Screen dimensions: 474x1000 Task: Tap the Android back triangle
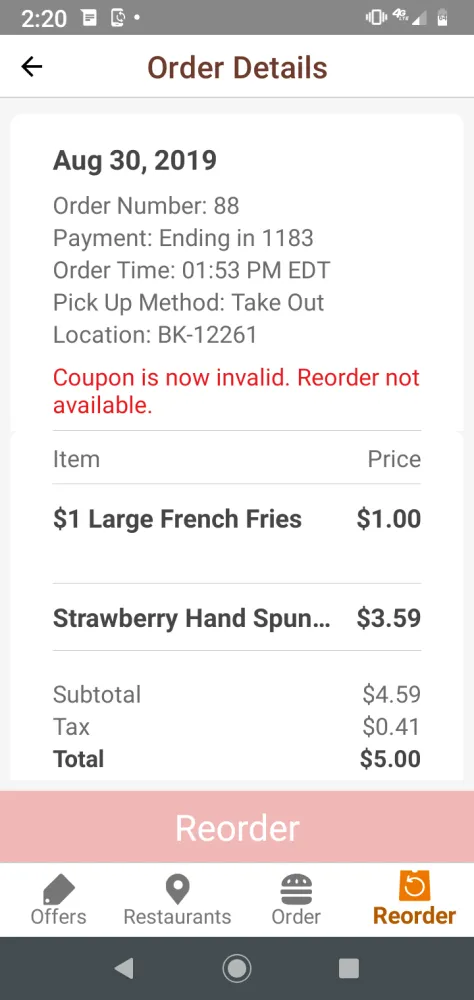123,969
